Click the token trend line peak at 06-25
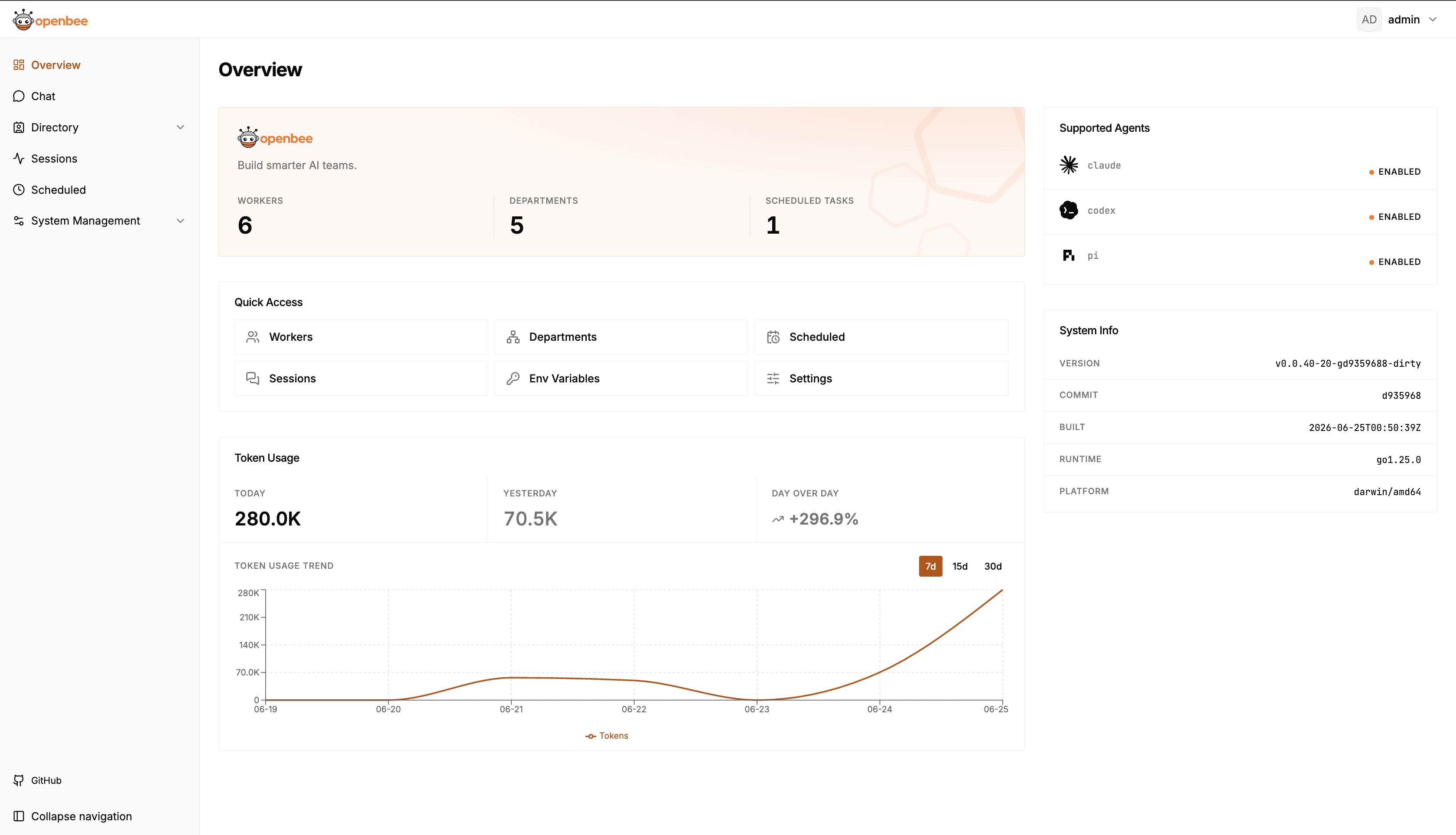1456x835 pixels. coord(1002,590)
